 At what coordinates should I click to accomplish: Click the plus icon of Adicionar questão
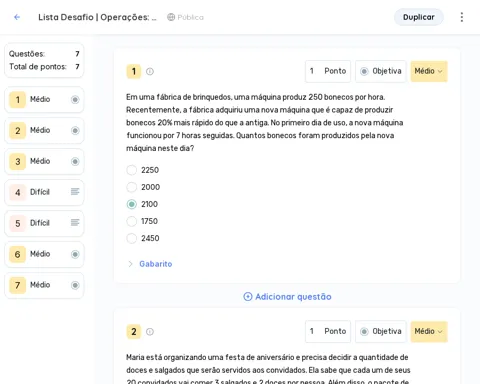[248, 297]
